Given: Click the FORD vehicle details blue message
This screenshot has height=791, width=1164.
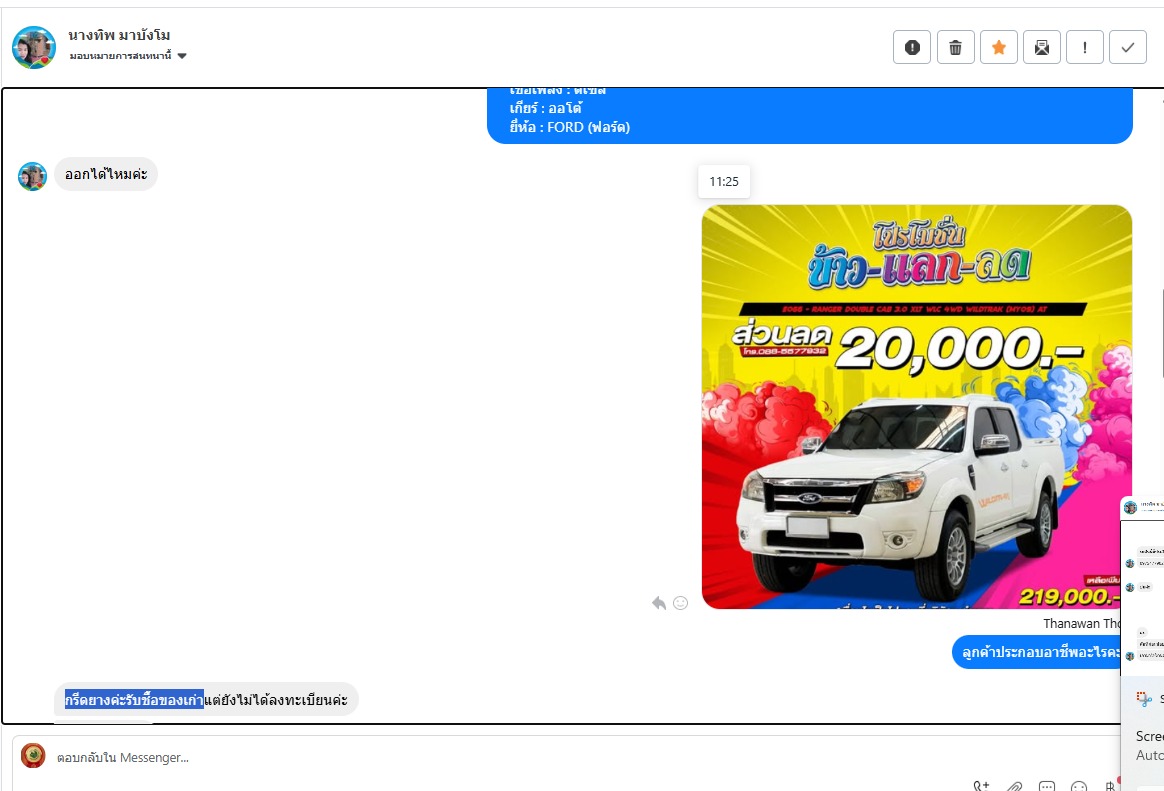Looking at the screenshot, I should point(809,117).
